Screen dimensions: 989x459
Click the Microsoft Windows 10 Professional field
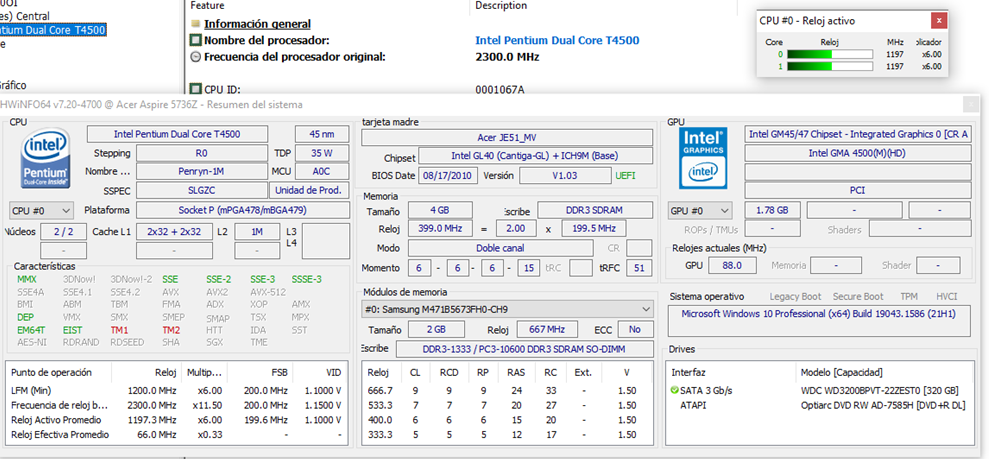[x=819, y=321]
